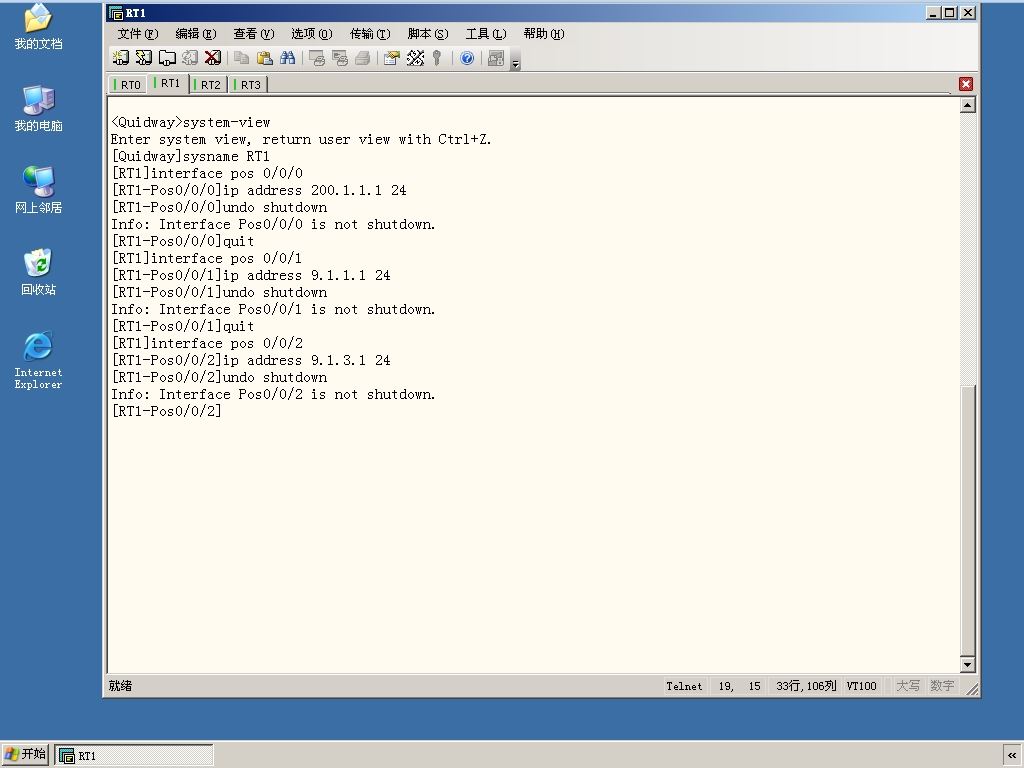Click the 'ip address 9.1.1.1 24' line
The width and height of the screenshot is (1024, 768).
click(251, 276)
